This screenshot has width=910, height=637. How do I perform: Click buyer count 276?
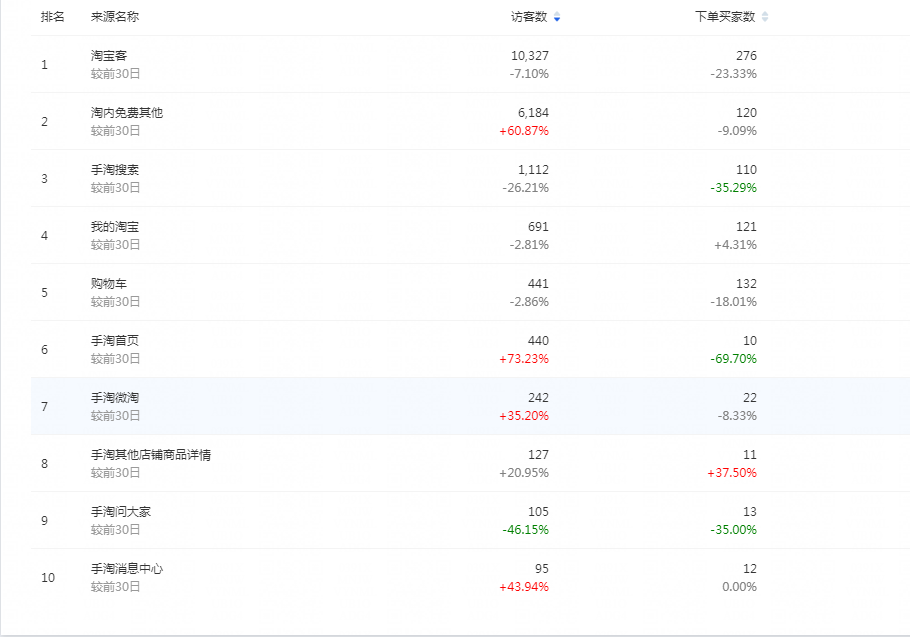point(746,56)
